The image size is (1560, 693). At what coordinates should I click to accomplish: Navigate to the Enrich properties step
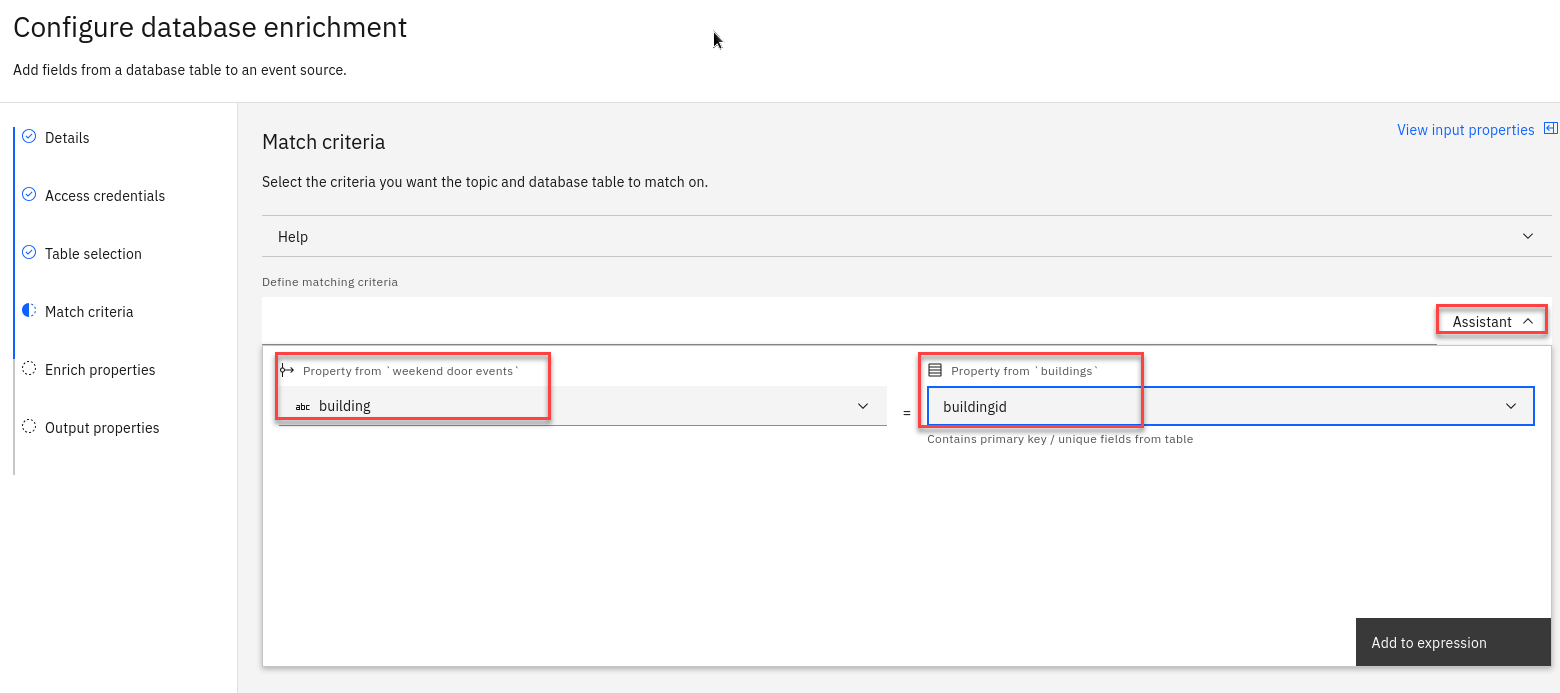100,370
